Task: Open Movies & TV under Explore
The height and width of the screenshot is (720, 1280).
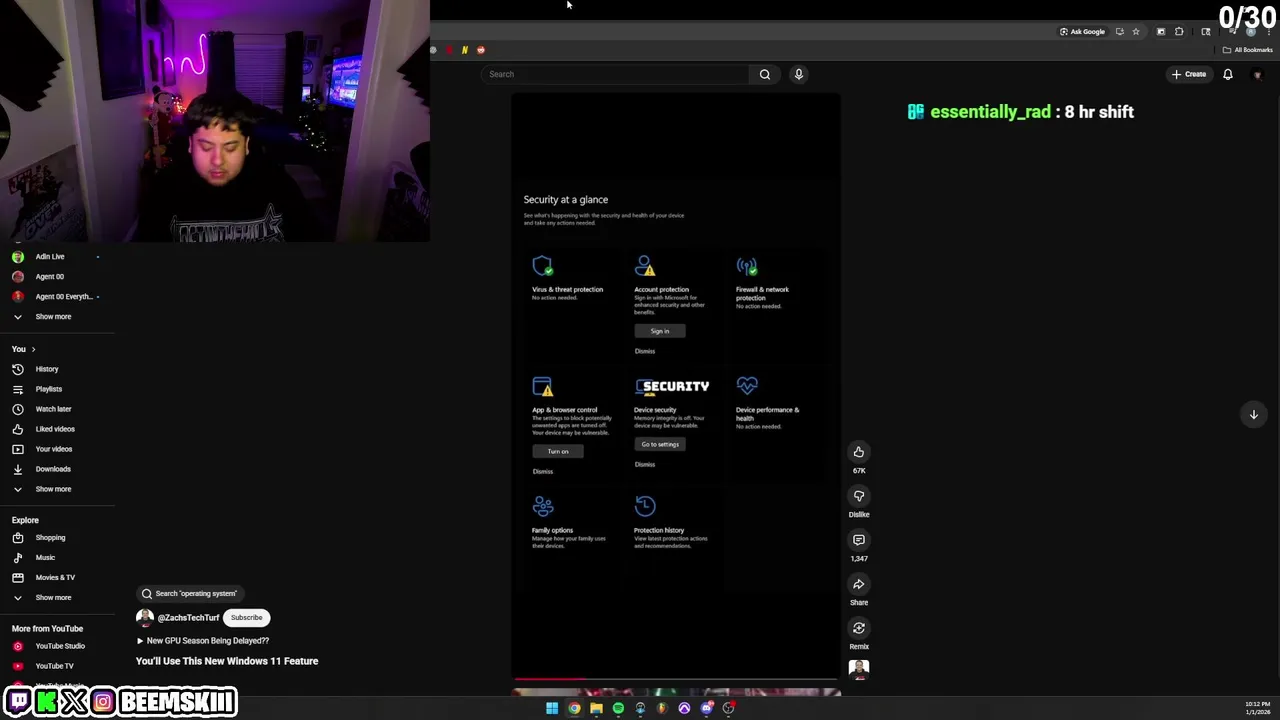Action: point(57,577)
